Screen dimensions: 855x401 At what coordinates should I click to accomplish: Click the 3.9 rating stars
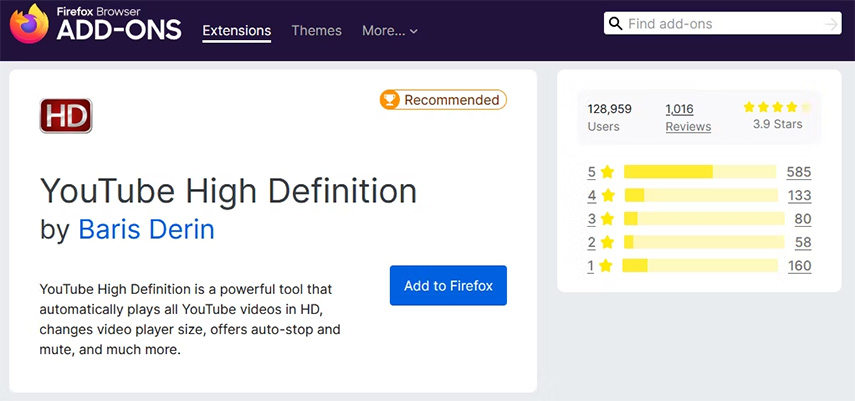[x=778, y=107]
